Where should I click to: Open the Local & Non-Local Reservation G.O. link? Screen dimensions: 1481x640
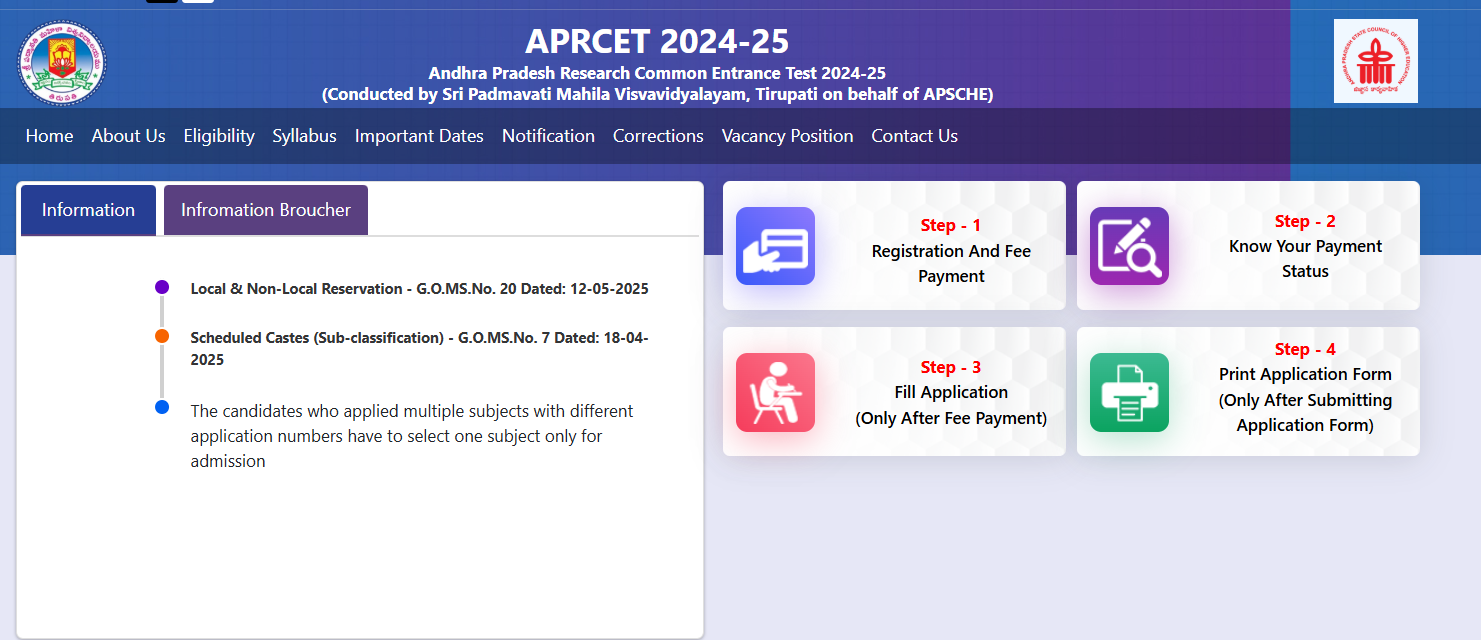point(420,288)
